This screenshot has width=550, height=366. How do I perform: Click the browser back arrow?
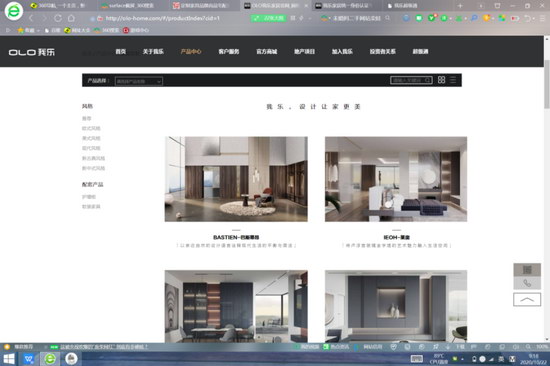pos(31,18)
